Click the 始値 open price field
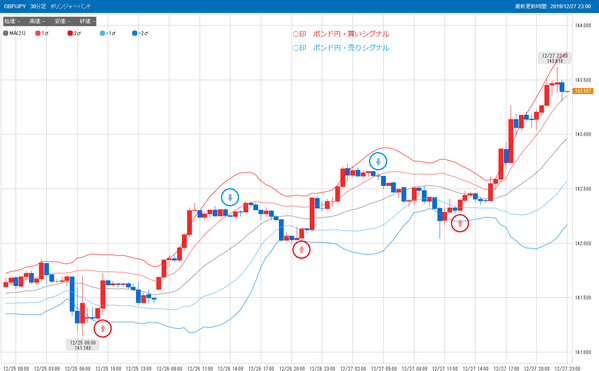The height and width of the screenshot is (371, 599). 13,21
